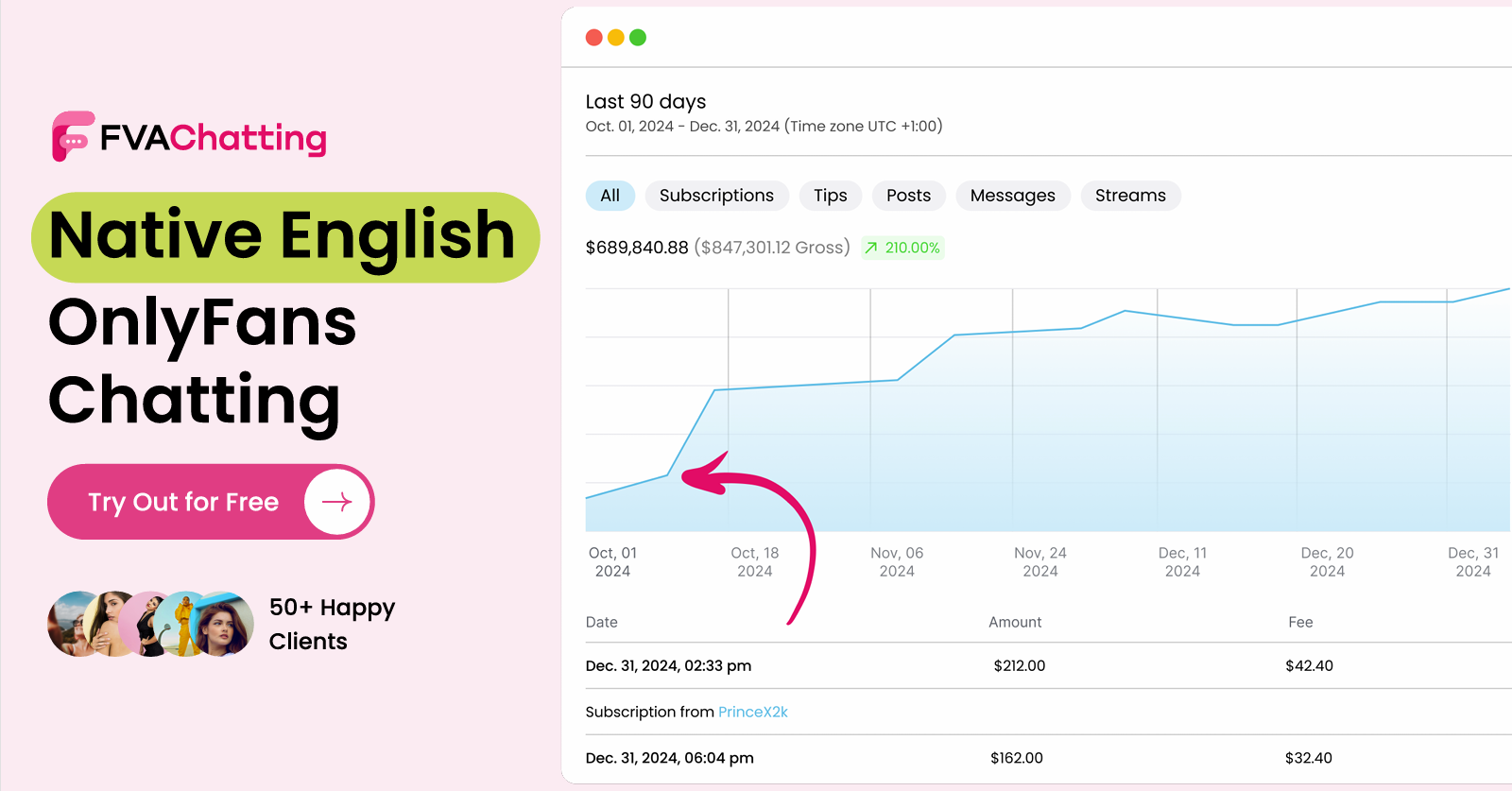1512x791 pixels.
Task: Click the FVAChatting logo icon
Action: coord(73,136)
